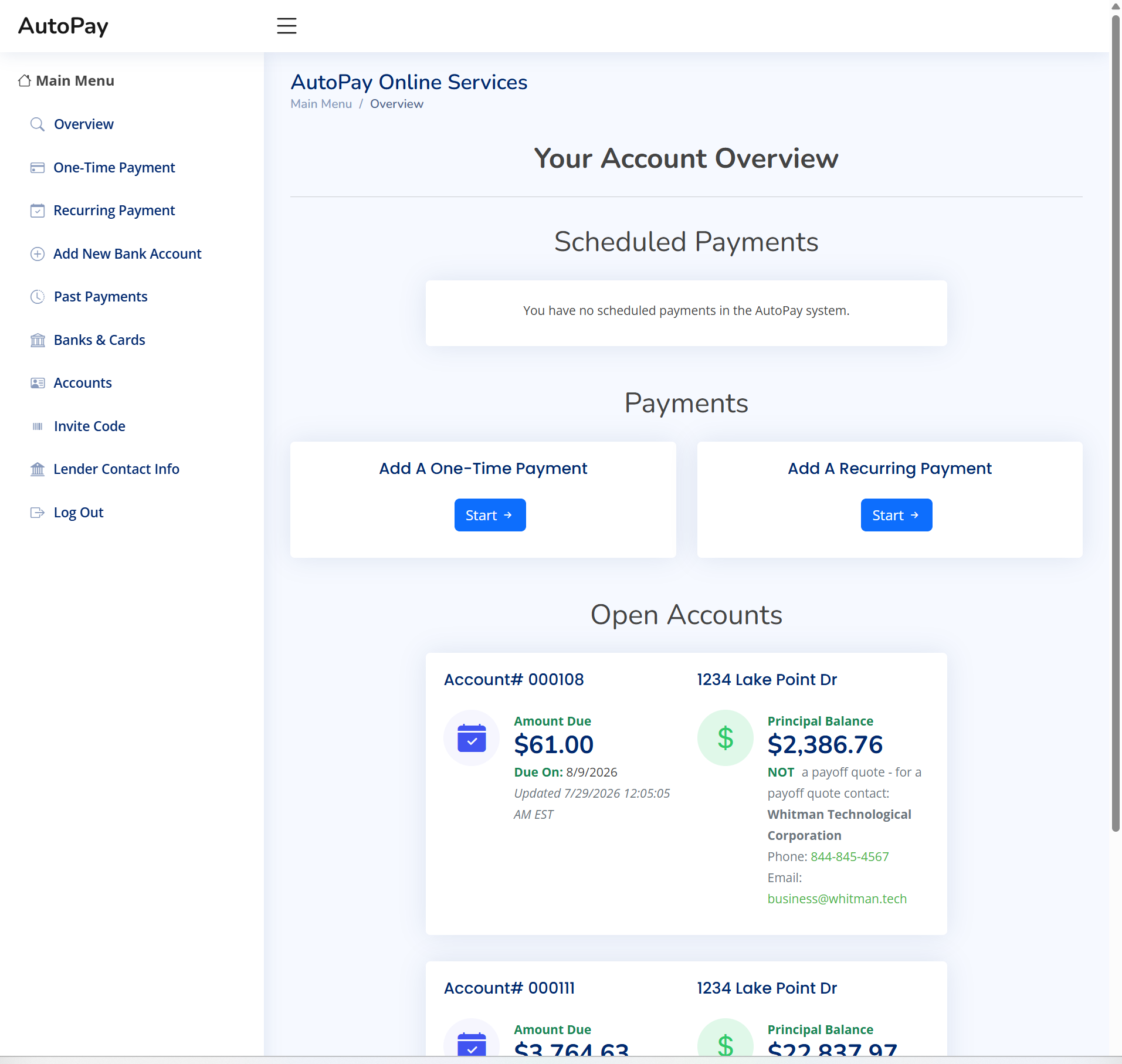Click the no scheduled payments message
This screenshot has height=1064, width=1122.
686,310
